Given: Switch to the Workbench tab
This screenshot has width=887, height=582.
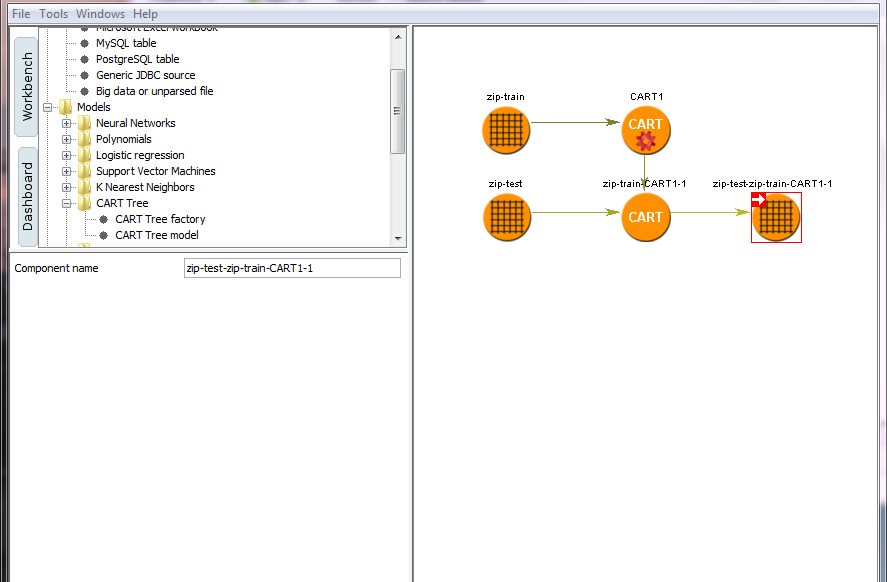Looking at the screenshot, I should click(28, 87).
